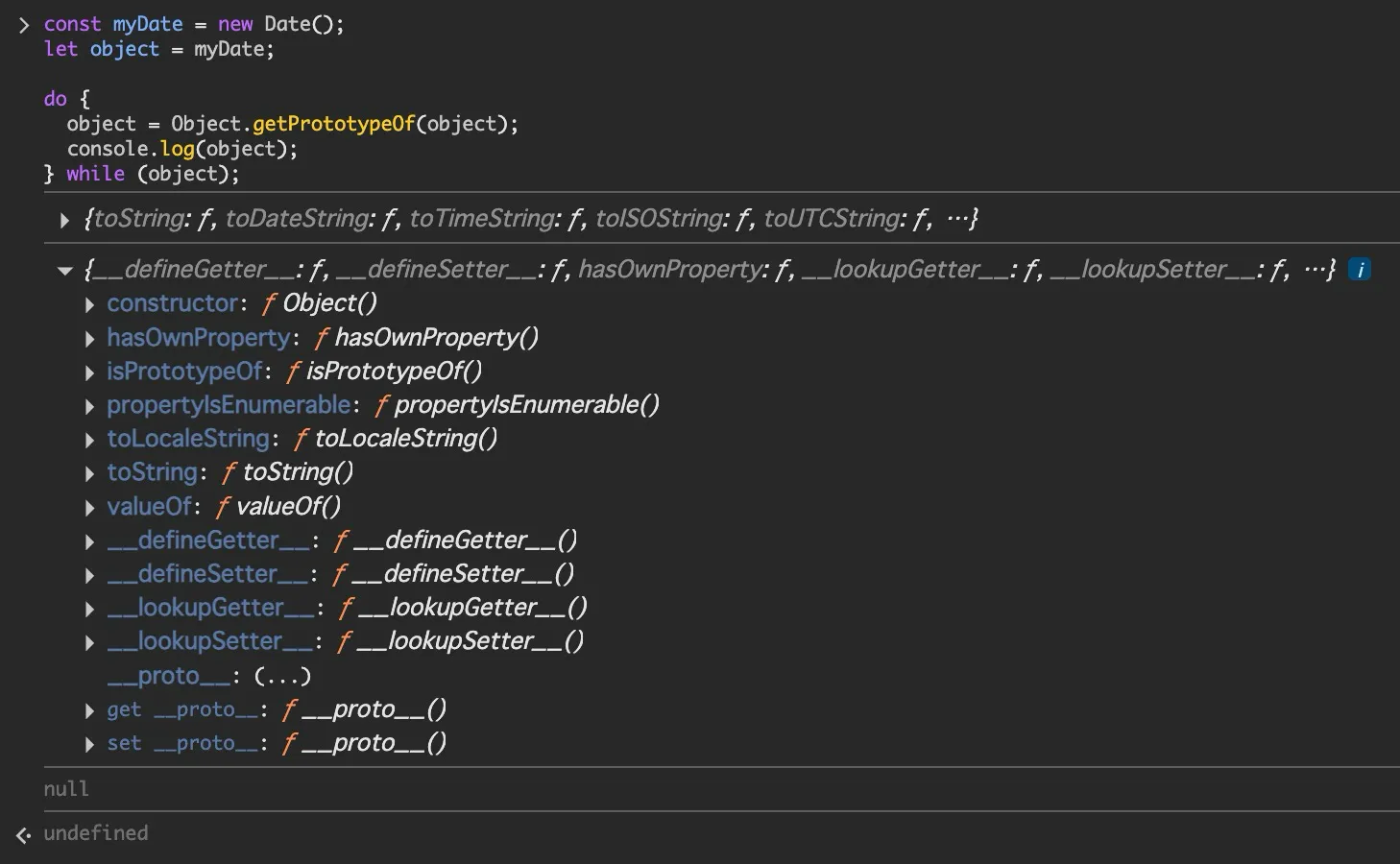
Task: Expand the __lookupSetter__ entry
Action: coord(89,642)
